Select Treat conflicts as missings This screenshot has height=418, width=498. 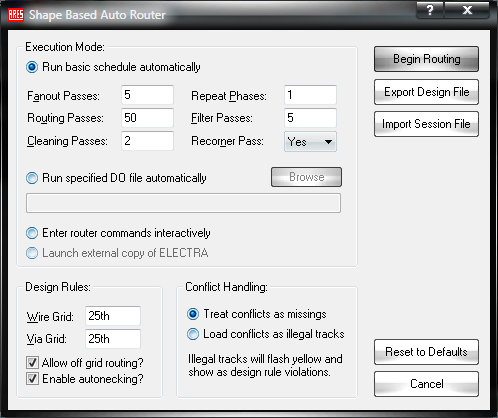pos(193,314)
